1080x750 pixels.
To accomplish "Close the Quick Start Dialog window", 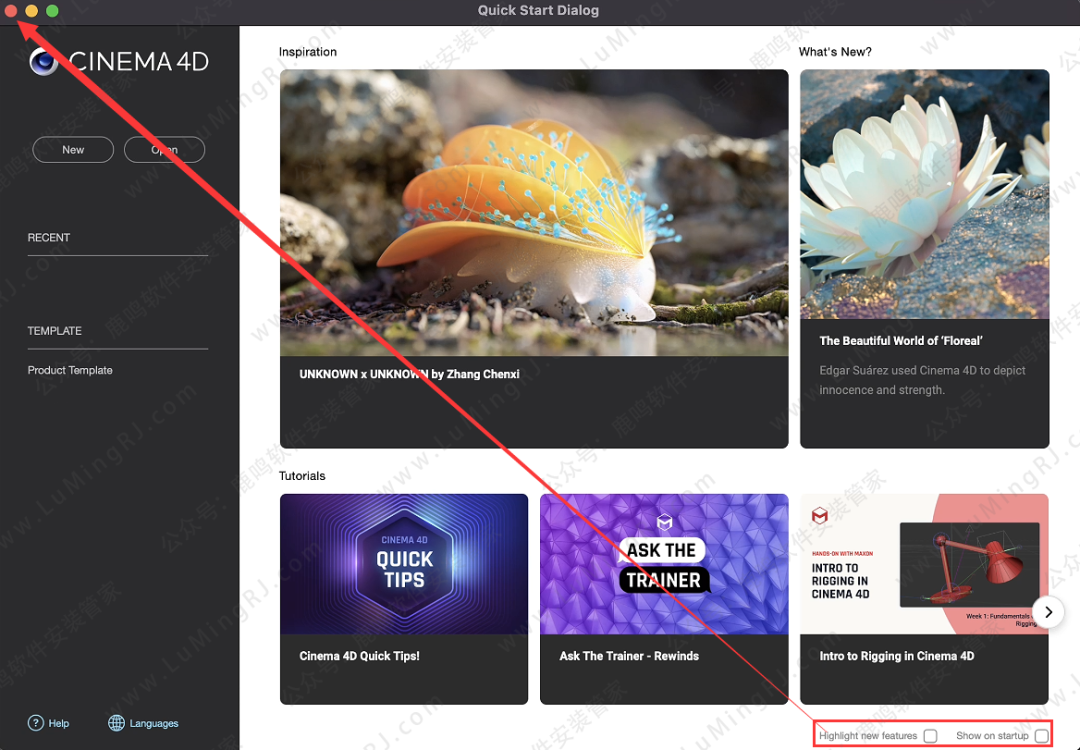I will (11, 11).
